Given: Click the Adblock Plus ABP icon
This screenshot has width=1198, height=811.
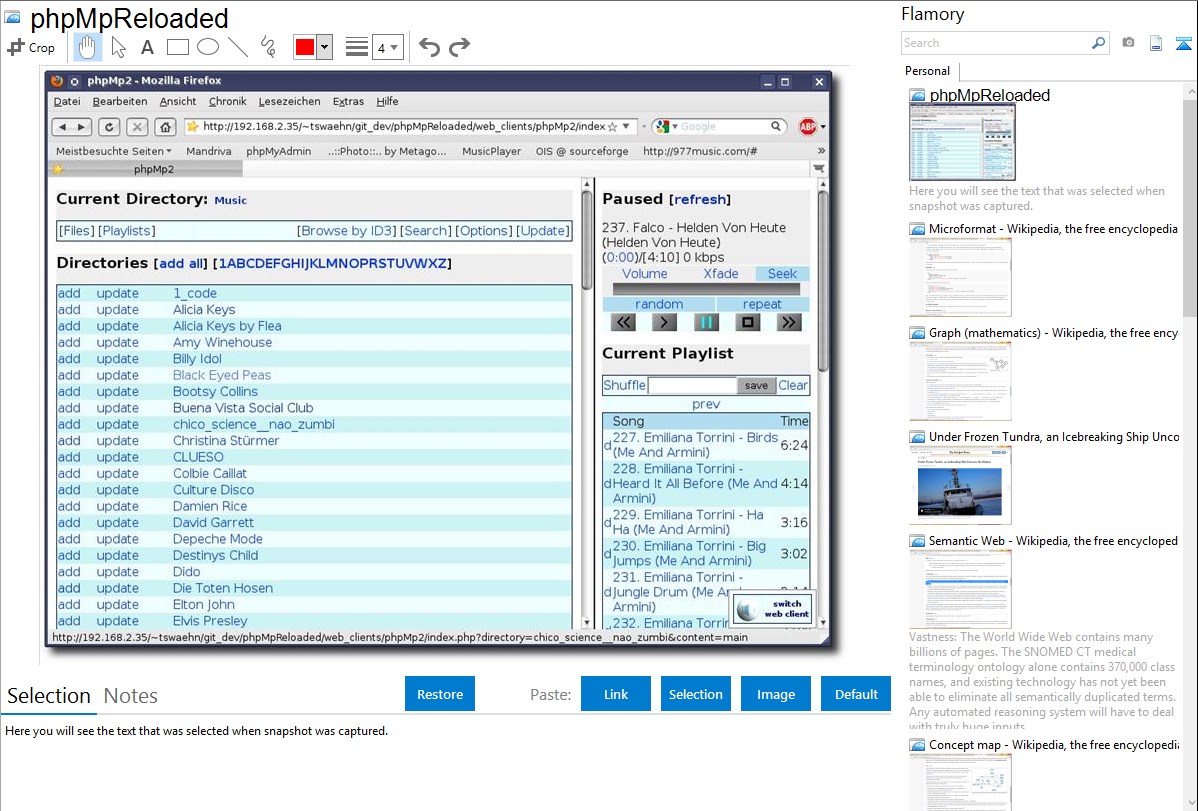Looking at the screenshot, I should point(808,127).
